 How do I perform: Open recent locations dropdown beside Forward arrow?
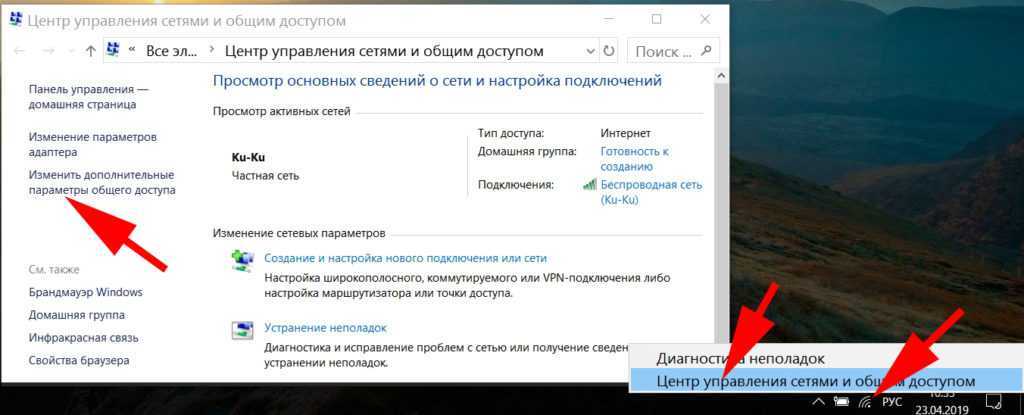[x=71, y=51]
